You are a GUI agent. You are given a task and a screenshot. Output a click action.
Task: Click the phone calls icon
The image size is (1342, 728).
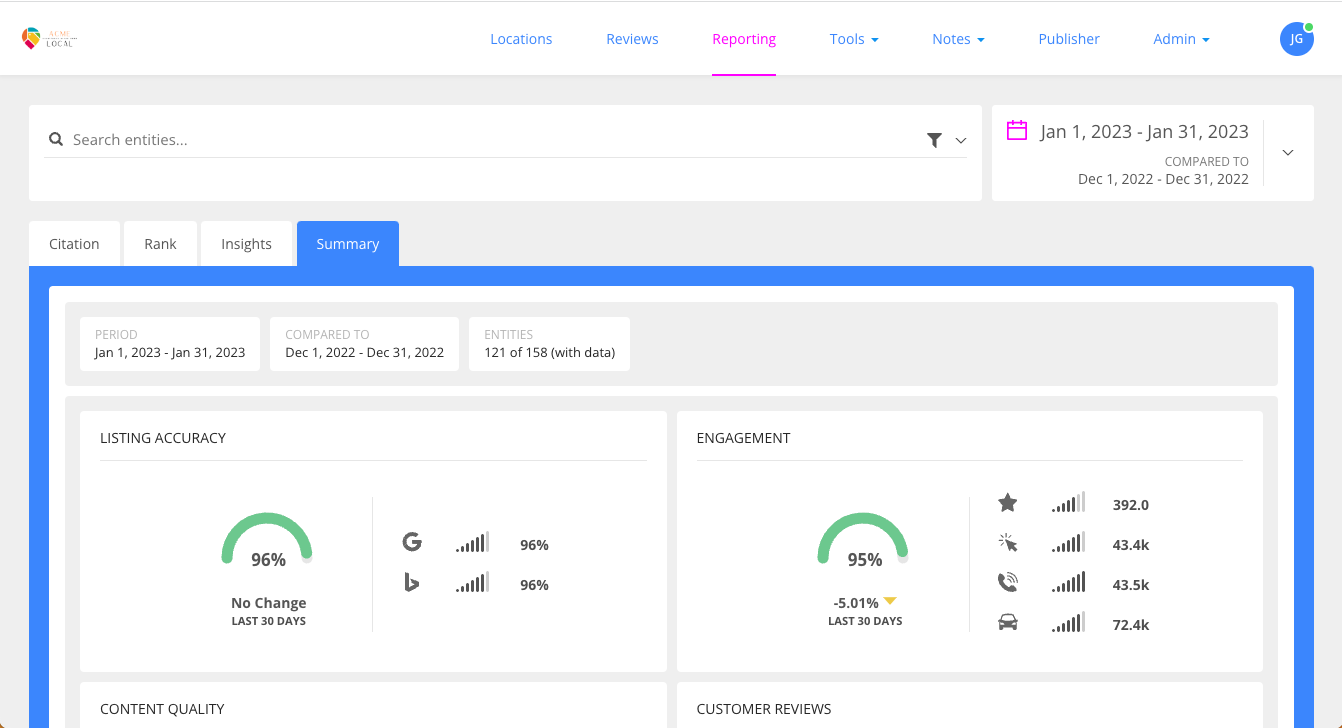(1008, 582)
